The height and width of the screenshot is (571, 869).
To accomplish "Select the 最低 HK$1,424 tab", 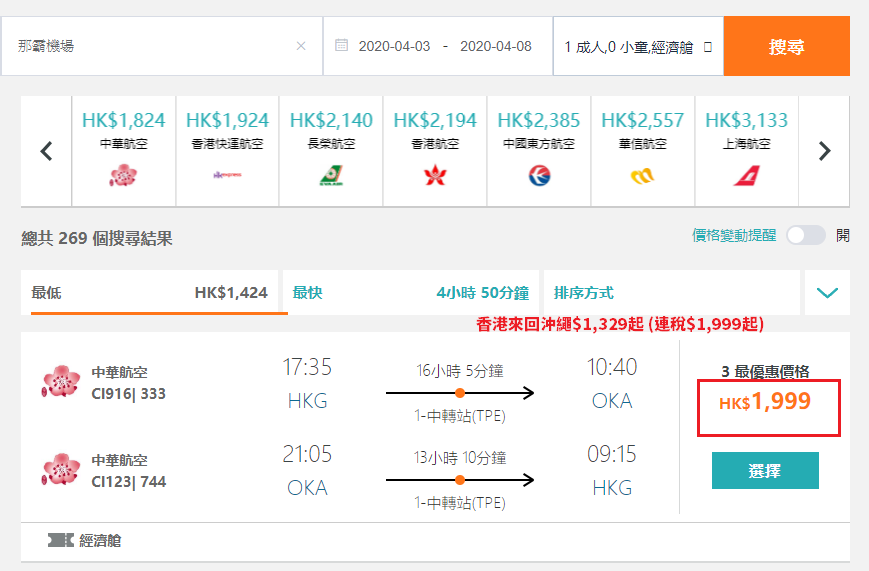I will click(150, 292).
